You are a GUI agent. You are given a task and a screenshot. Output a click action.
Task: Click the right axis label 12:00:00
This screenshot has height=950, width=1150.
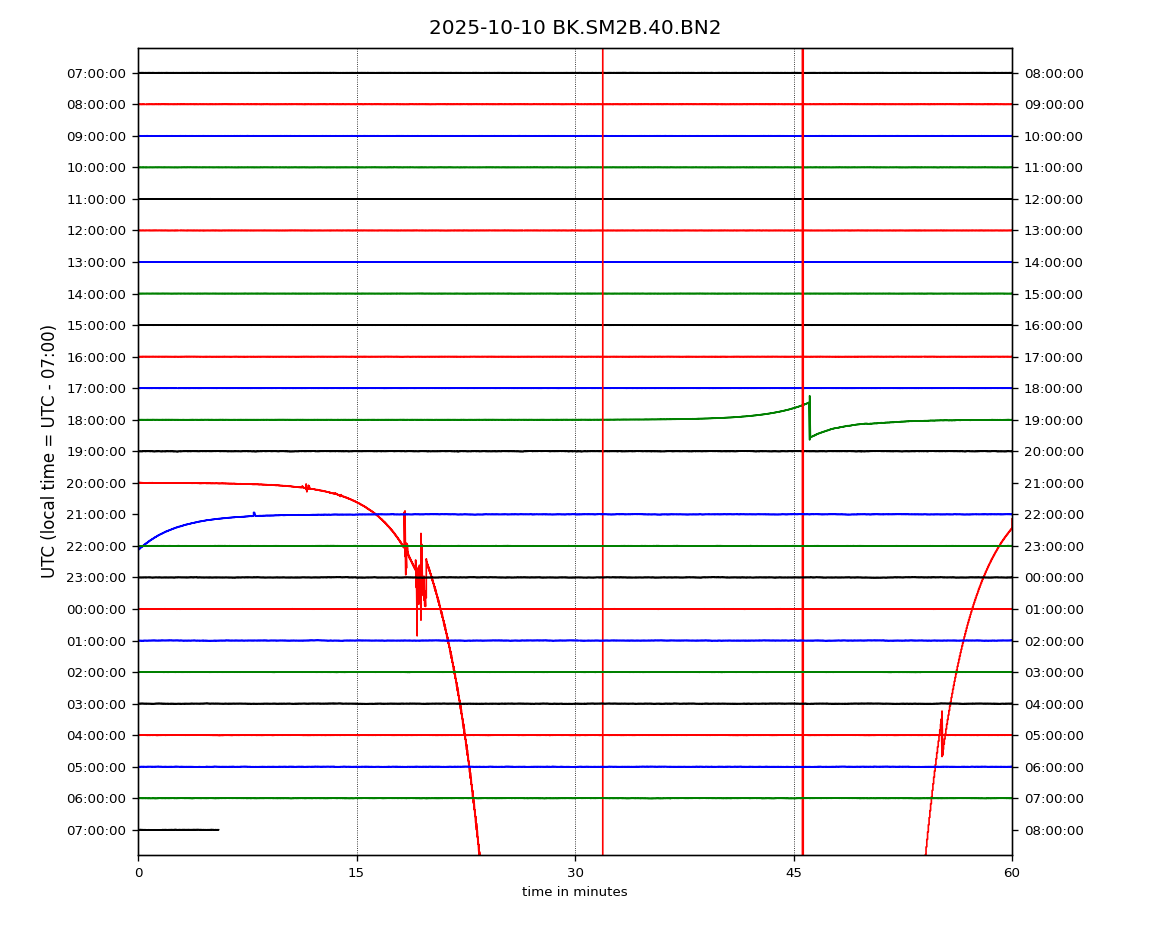(1053, 199)
